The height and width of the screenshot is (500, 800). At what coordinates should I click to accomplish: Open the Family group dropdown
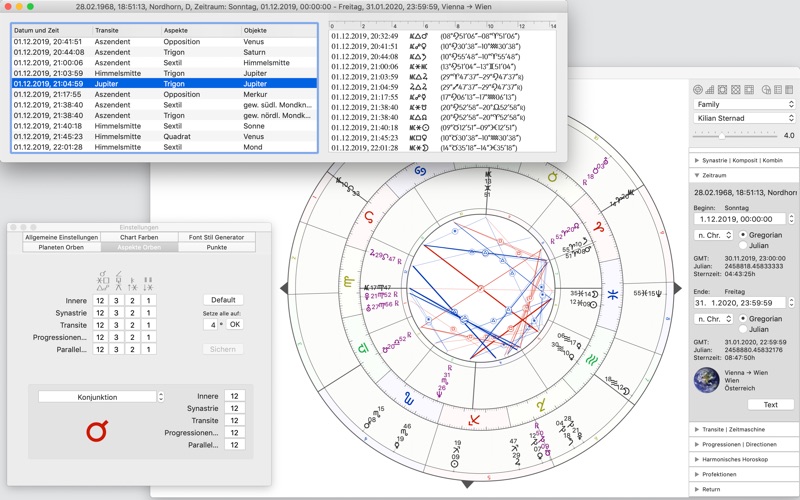coord(744,104)
